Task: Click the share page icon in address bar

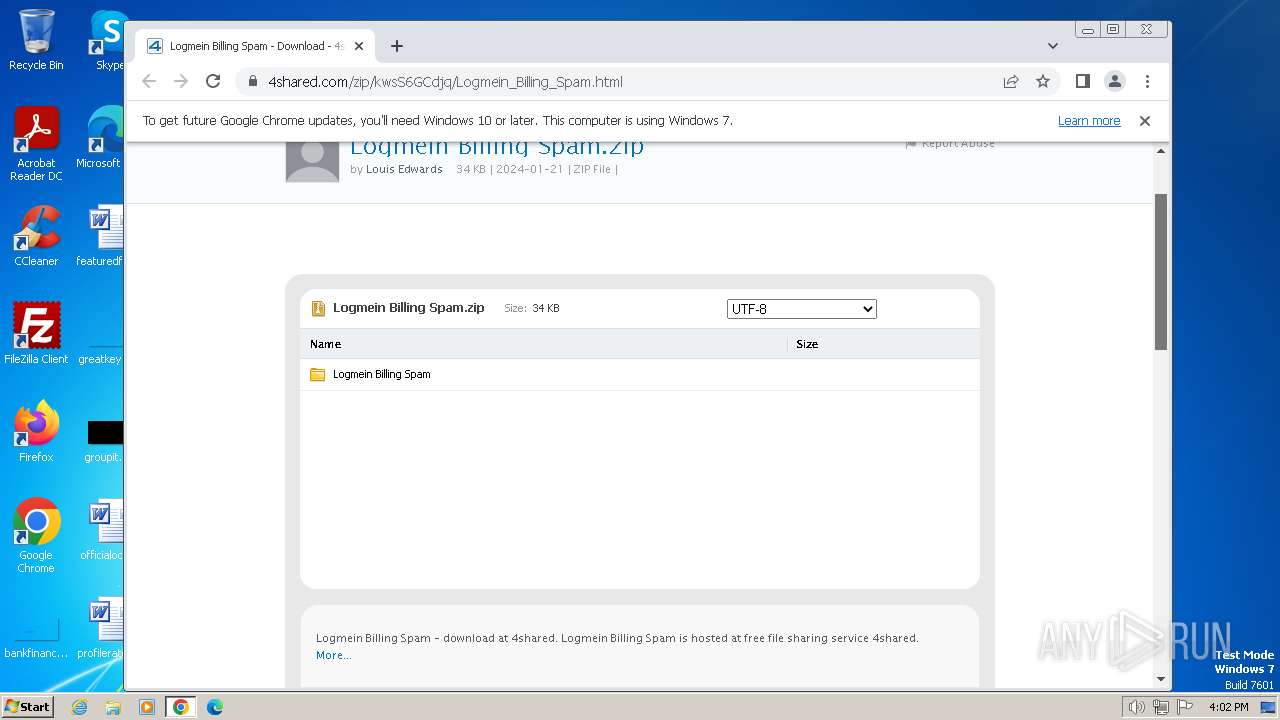Action: point(1011,82)
